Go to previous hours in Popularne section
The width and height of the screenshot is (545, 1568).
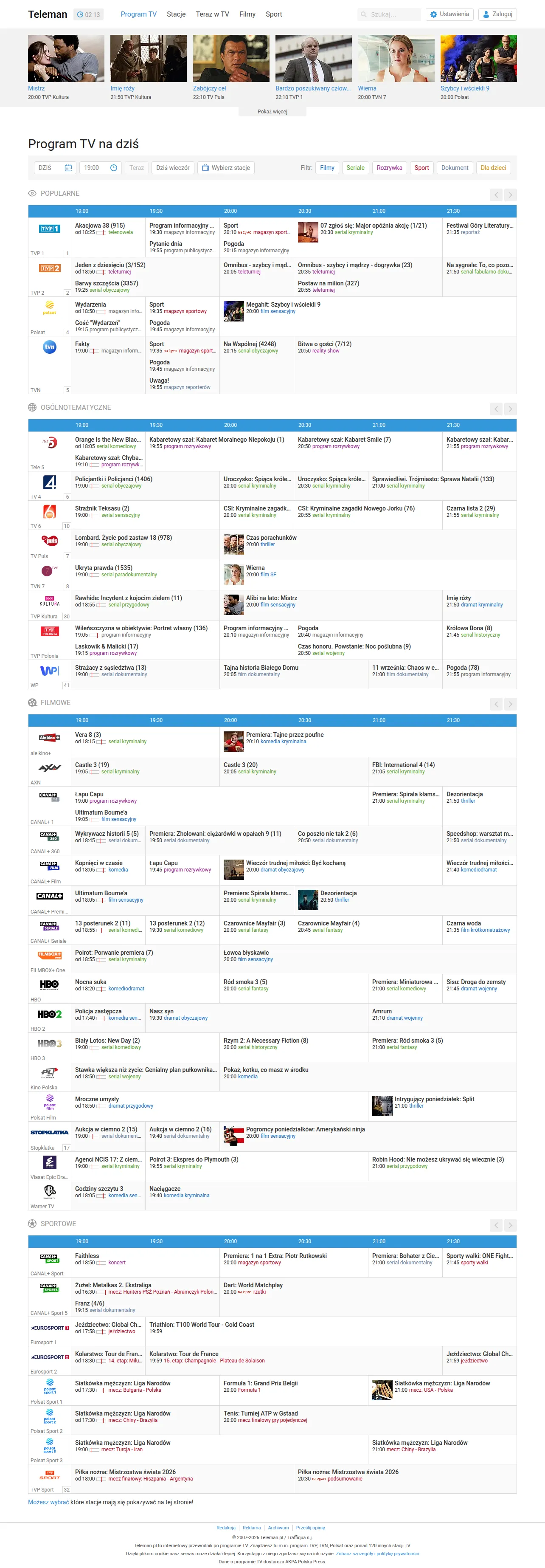point(496,195)
